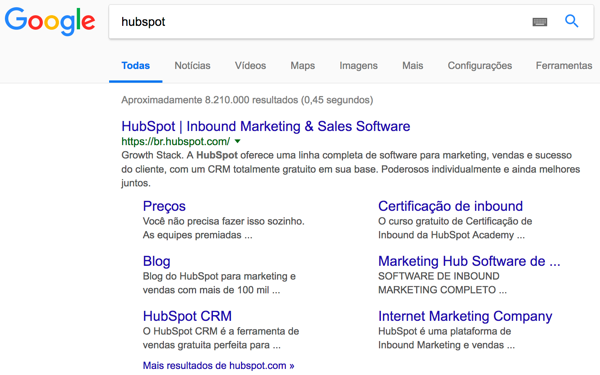Image resolution: width=600 pixels, height=375 pixels.
Task: Go to the Maps tab
Action: [303, 65]
